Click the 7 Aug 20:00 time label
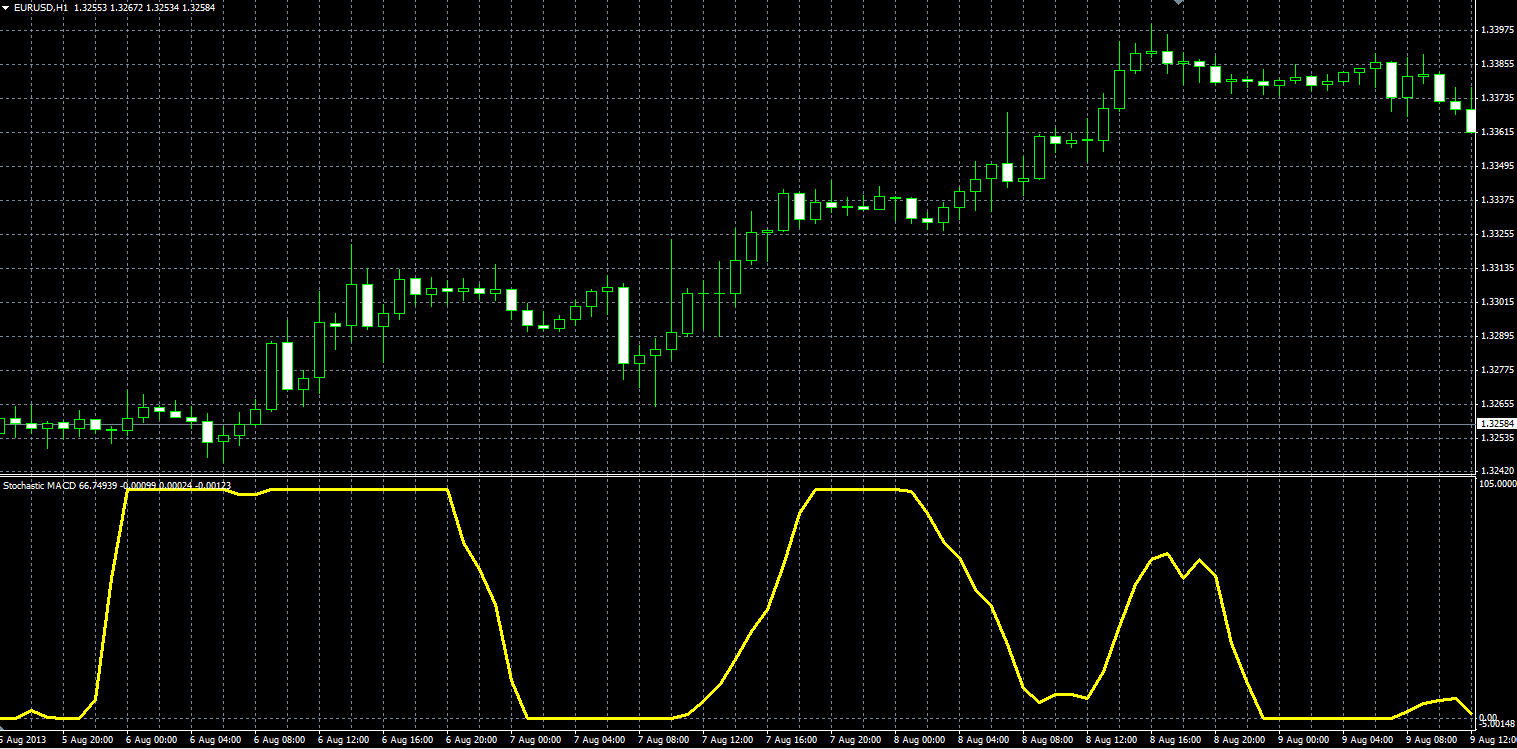The image size is (1517, 749). click(x=855, y=741)
